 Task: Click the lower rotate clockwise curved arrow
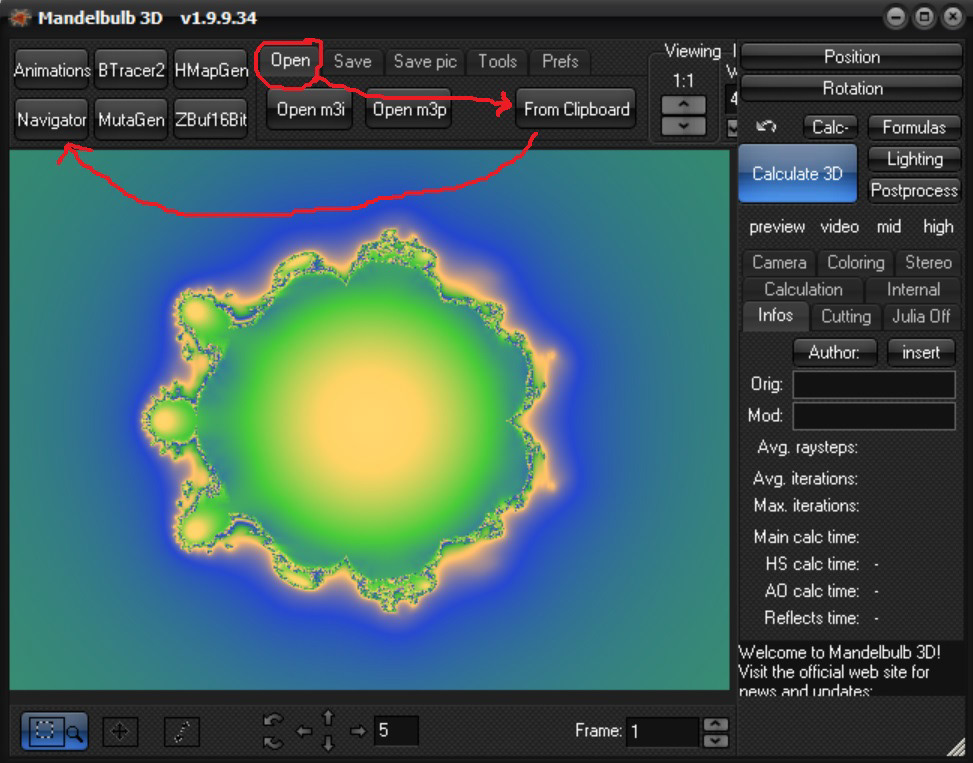274,742
